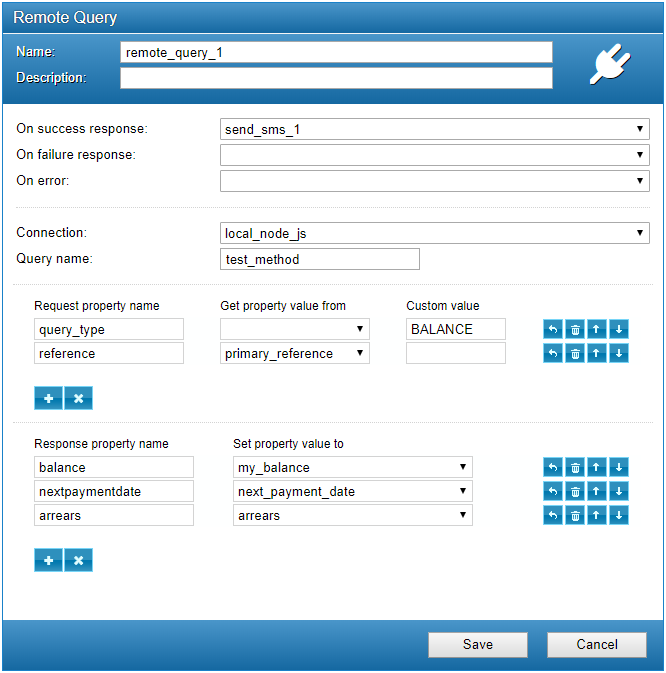Image resolution: width=666 pixels, height=673 pixels.
Task: Clear all response property rows
Action: (79, 560)
